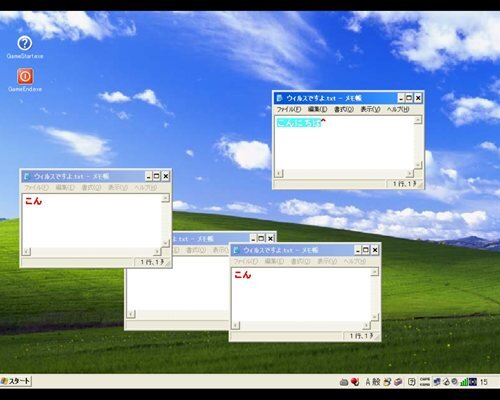The height and width of the screenshot is (400, 500).
Task: Open the ファイル(F) menu in the active Notepad window
Action: pyautogui.click(x=289, y=109)
